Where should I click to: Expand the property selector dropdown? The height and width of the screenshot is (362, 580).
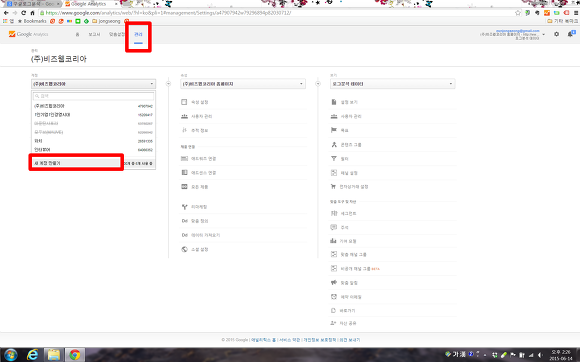(243, 84)
